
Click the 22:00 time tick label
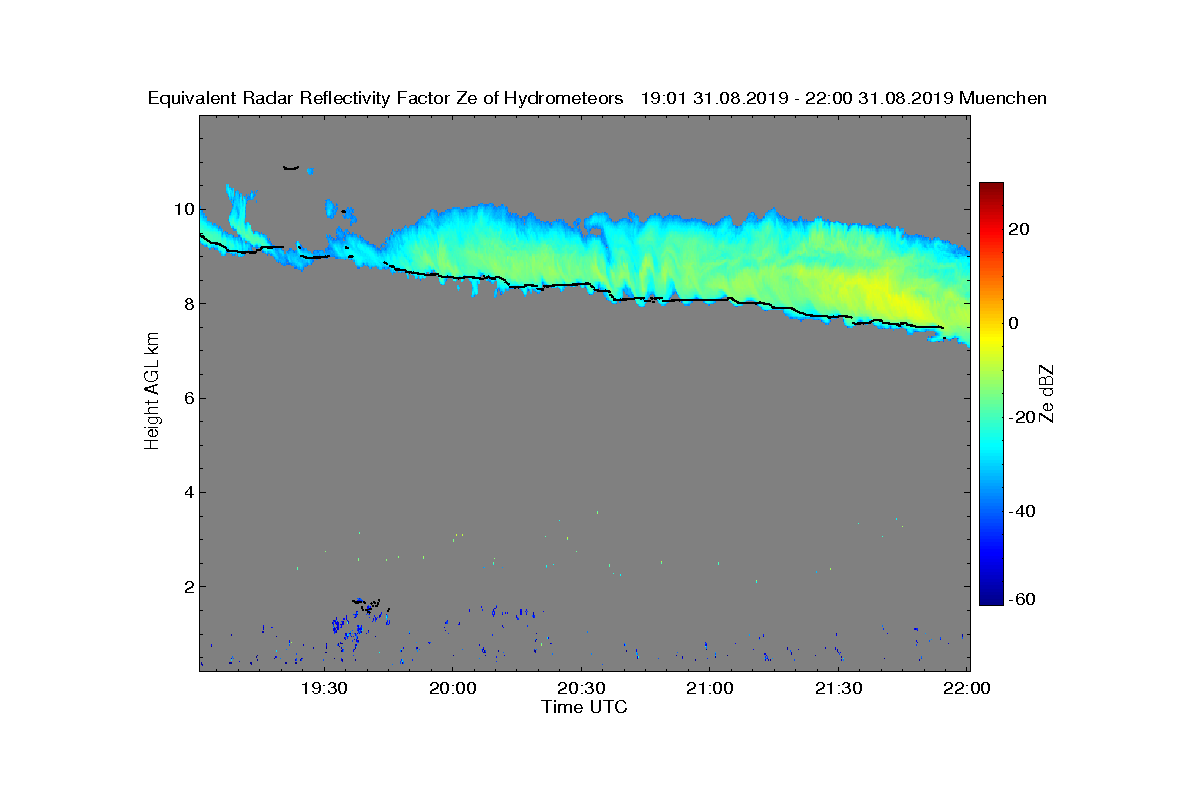[x=968, y=688]
